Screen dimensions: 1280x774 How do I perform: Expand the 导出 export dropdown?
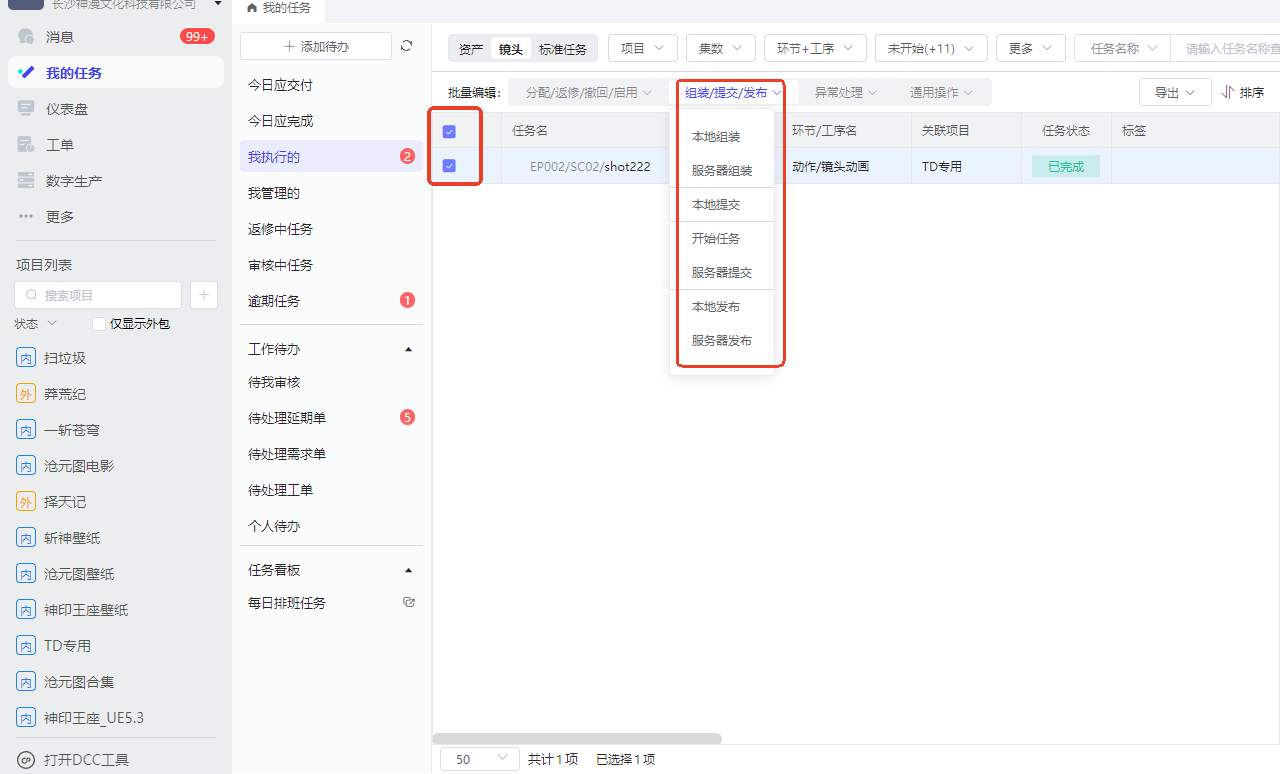click(1175, 93)
